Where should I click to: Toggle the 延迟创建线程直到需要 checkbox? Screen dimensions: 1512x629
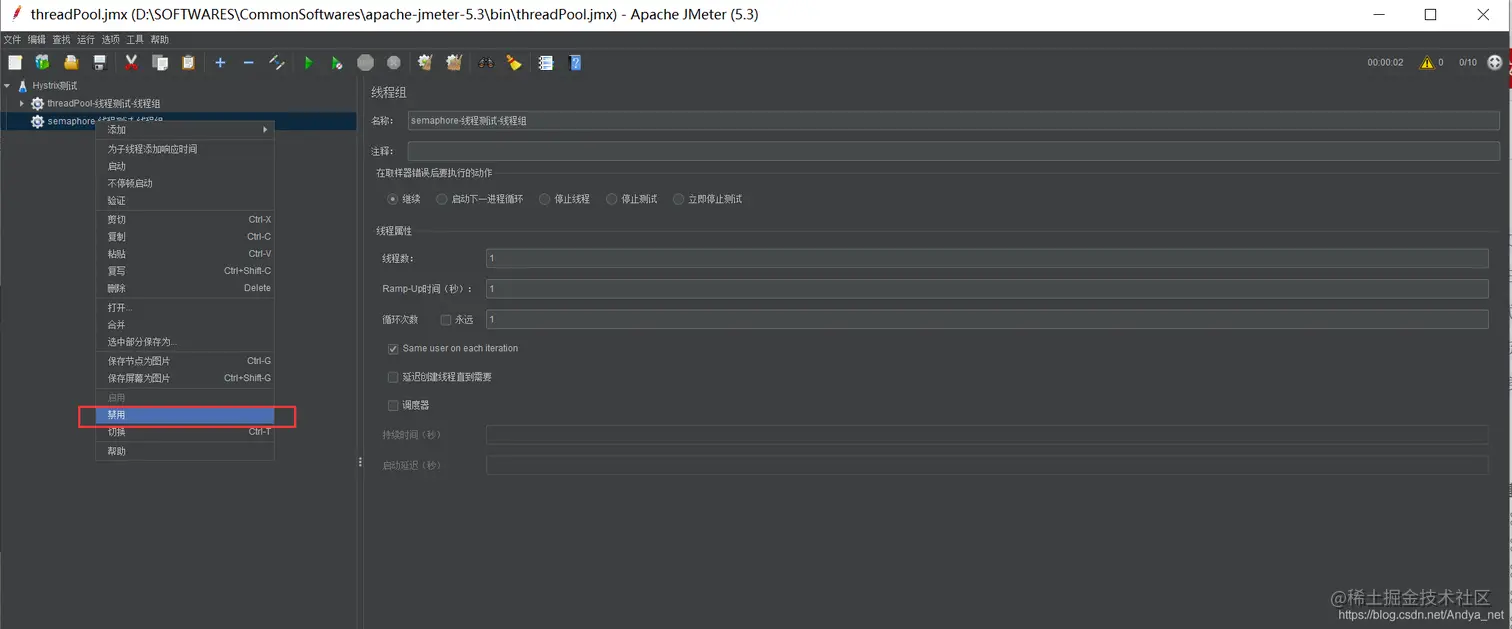tap(393, 377)
